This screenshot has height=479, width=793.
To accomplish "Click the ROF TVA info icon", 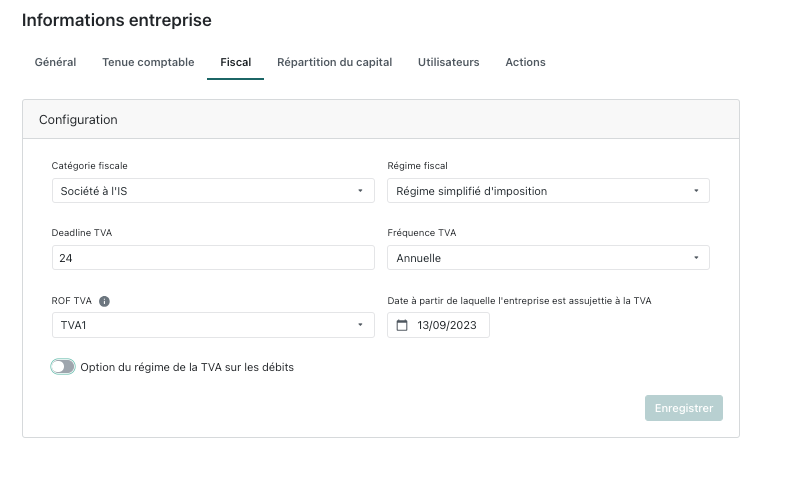I will tap(105, 301).
